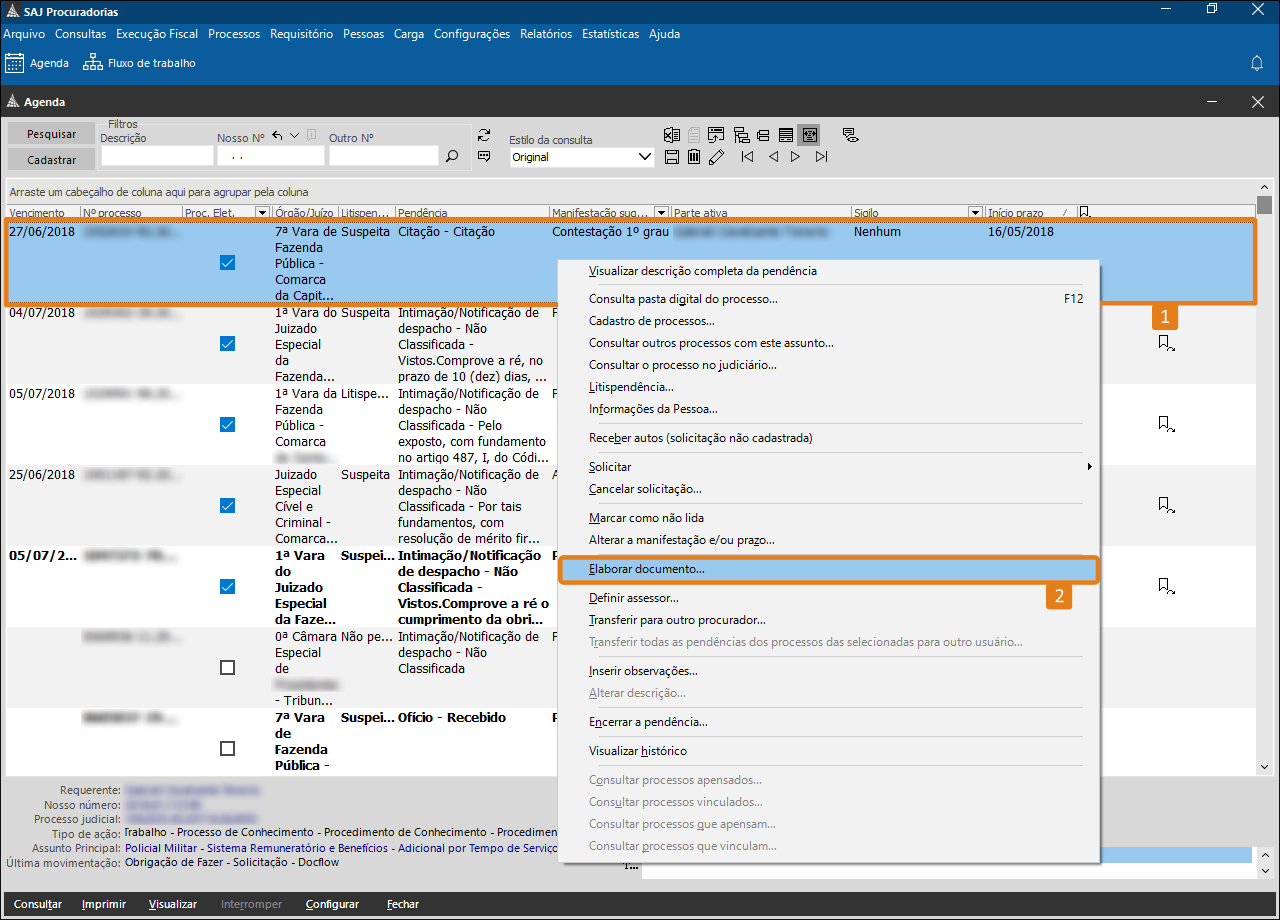Uncheck Proc. Elet. box on the 27/06/2018 row

point(227,263)
